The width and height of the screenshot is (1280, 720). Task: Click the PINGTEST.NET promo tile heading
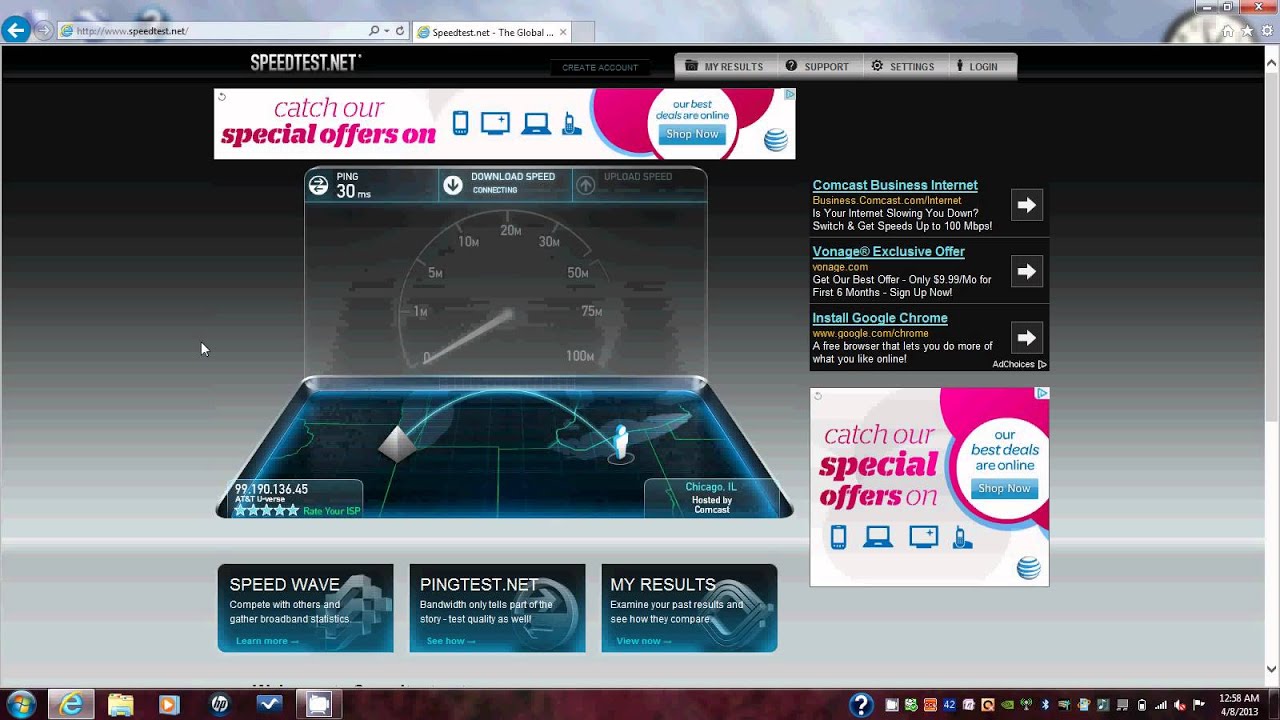pos(479,585)
